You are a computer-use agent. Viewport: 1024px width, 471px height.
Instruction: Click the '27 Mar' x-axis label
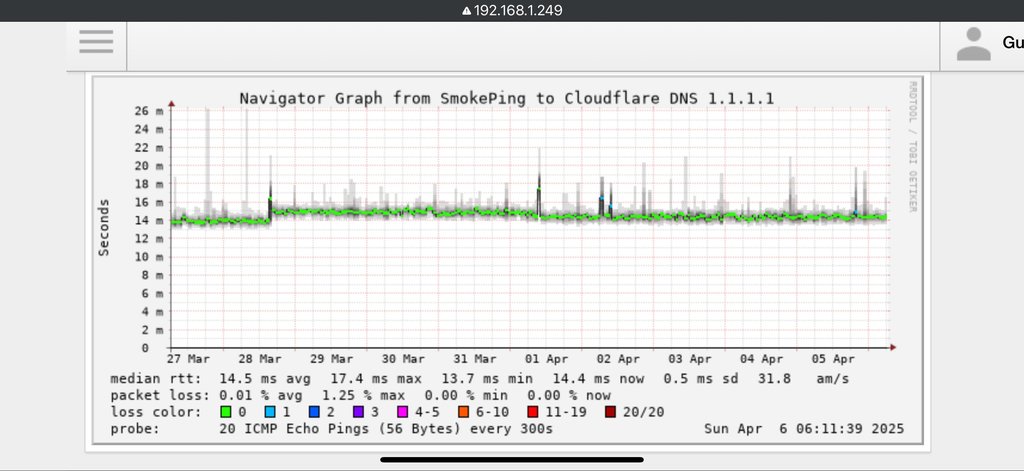(188, 359)
